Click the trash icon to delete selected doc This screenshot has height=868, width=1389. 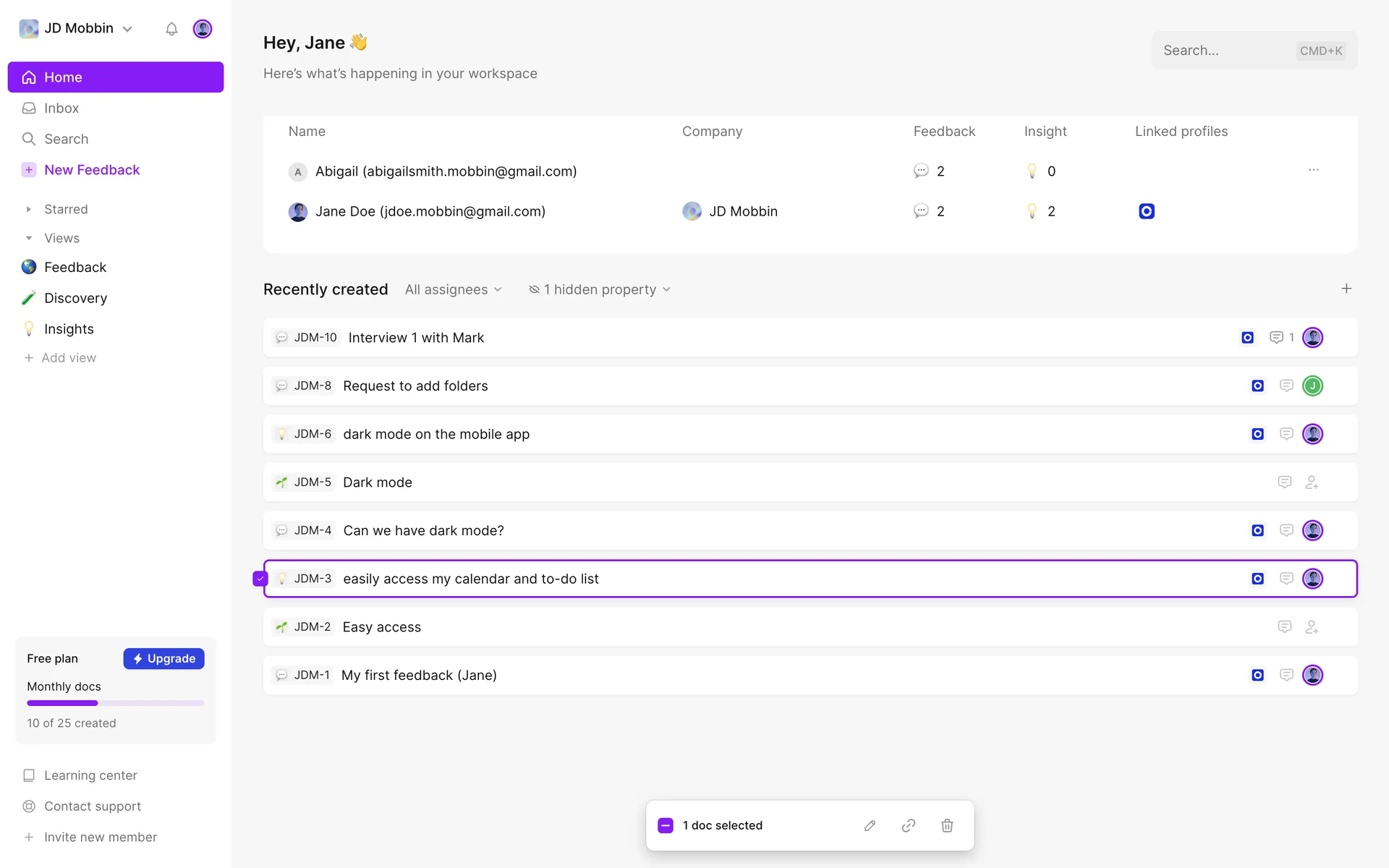pyautogui.click(x=947, y=825)
